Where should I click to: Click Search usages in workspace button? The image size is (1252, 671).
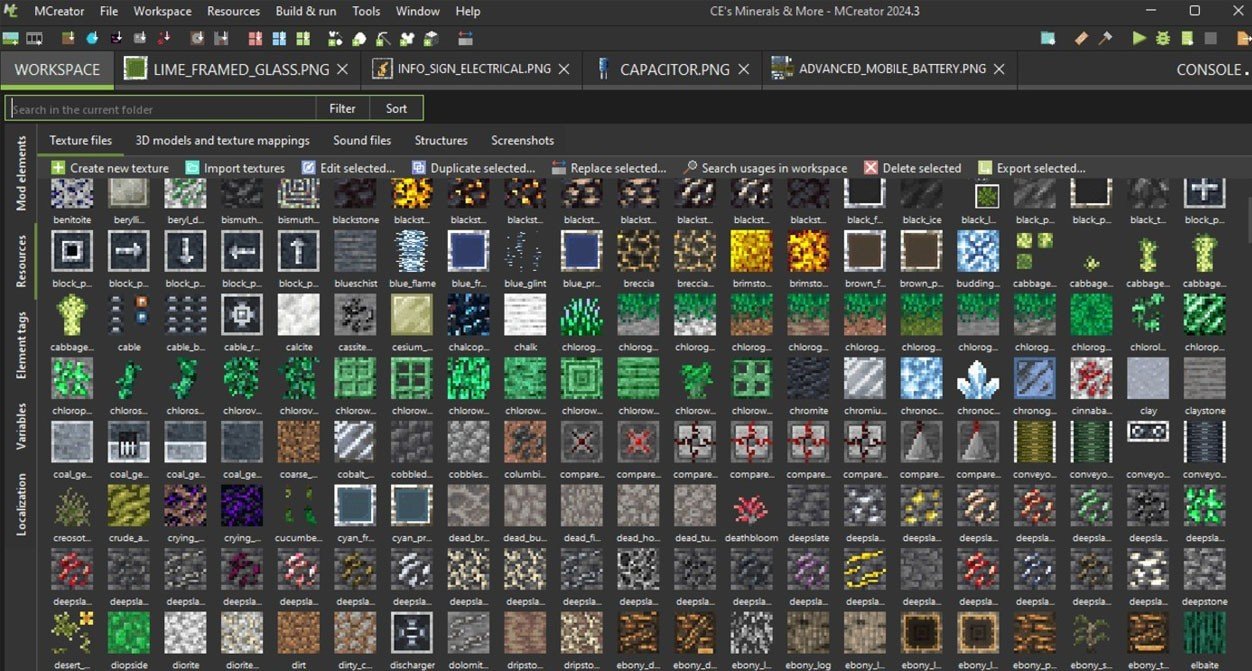point(765,168)
